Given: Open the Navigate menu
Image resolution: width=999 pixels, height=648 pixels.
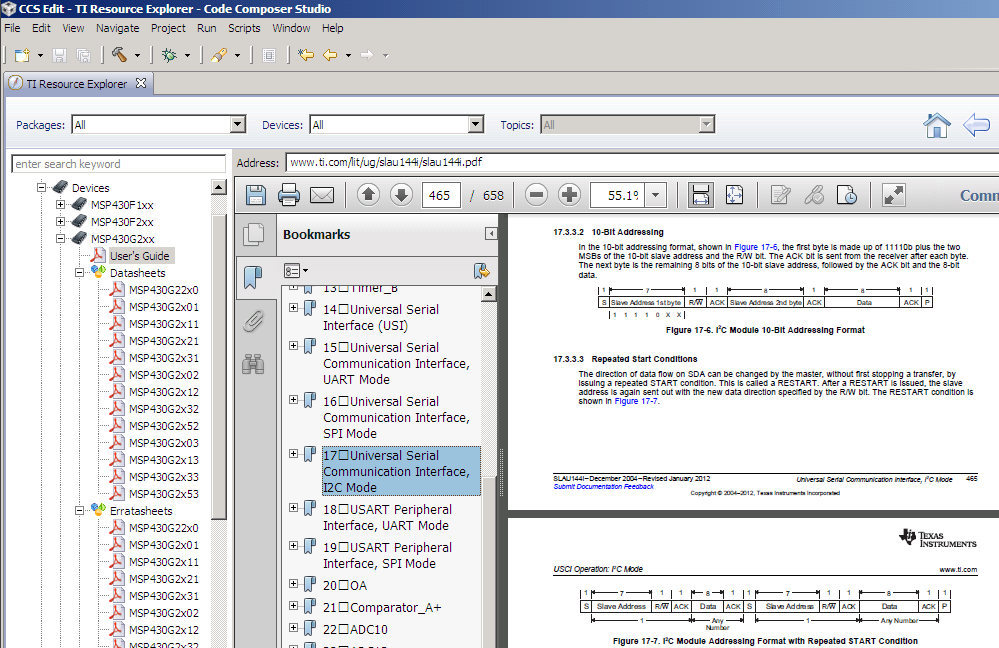Looking at the screenshot, I should (117, 28).
